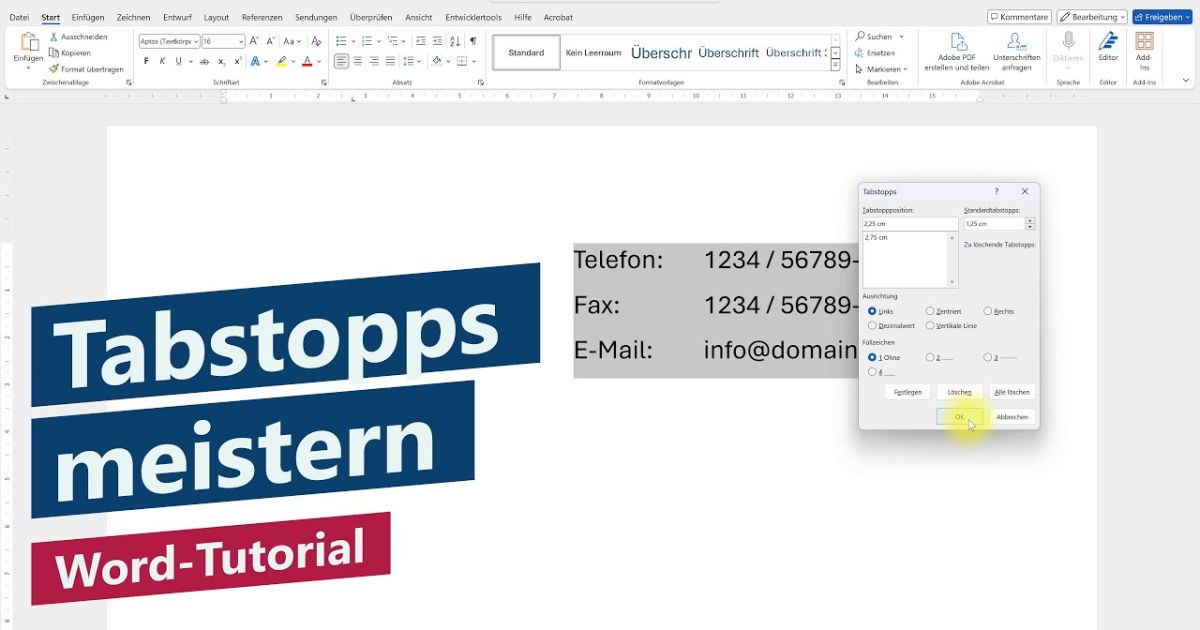Toggle underline formatting
1200x630 pixels.
177,60
